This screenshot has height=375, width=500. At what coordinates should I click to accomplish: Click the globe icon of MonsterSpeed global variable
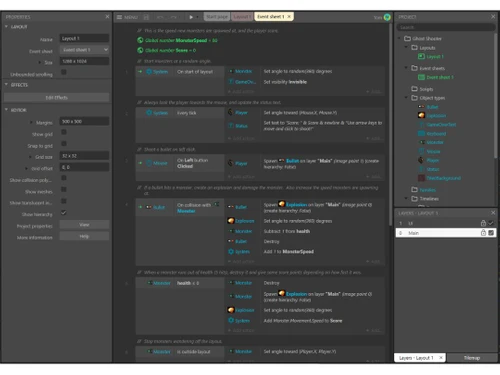(x=140, y=40)
